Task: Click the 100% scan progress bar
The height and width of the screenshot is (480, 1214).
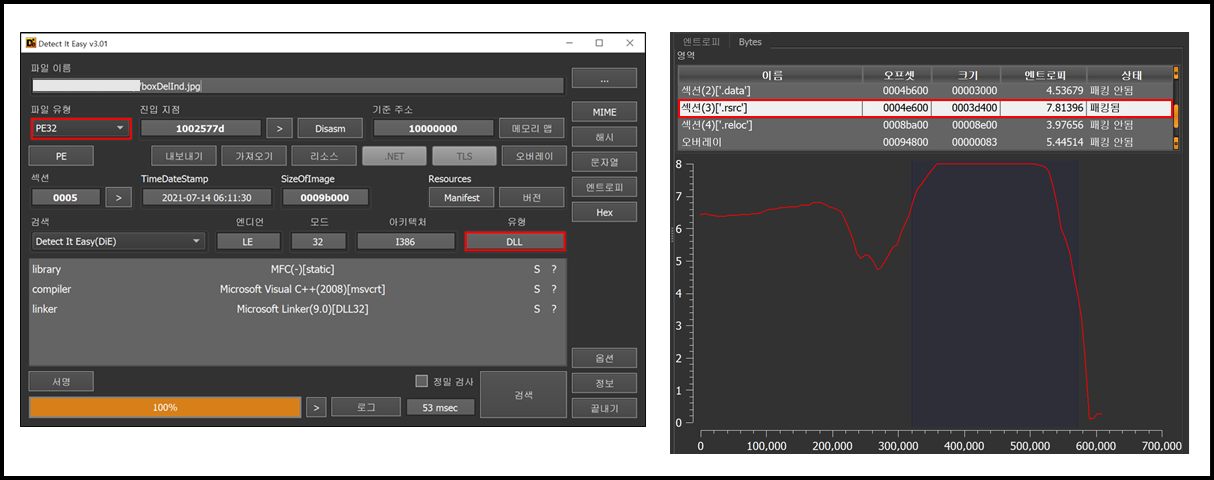Action: click(165, 407)
